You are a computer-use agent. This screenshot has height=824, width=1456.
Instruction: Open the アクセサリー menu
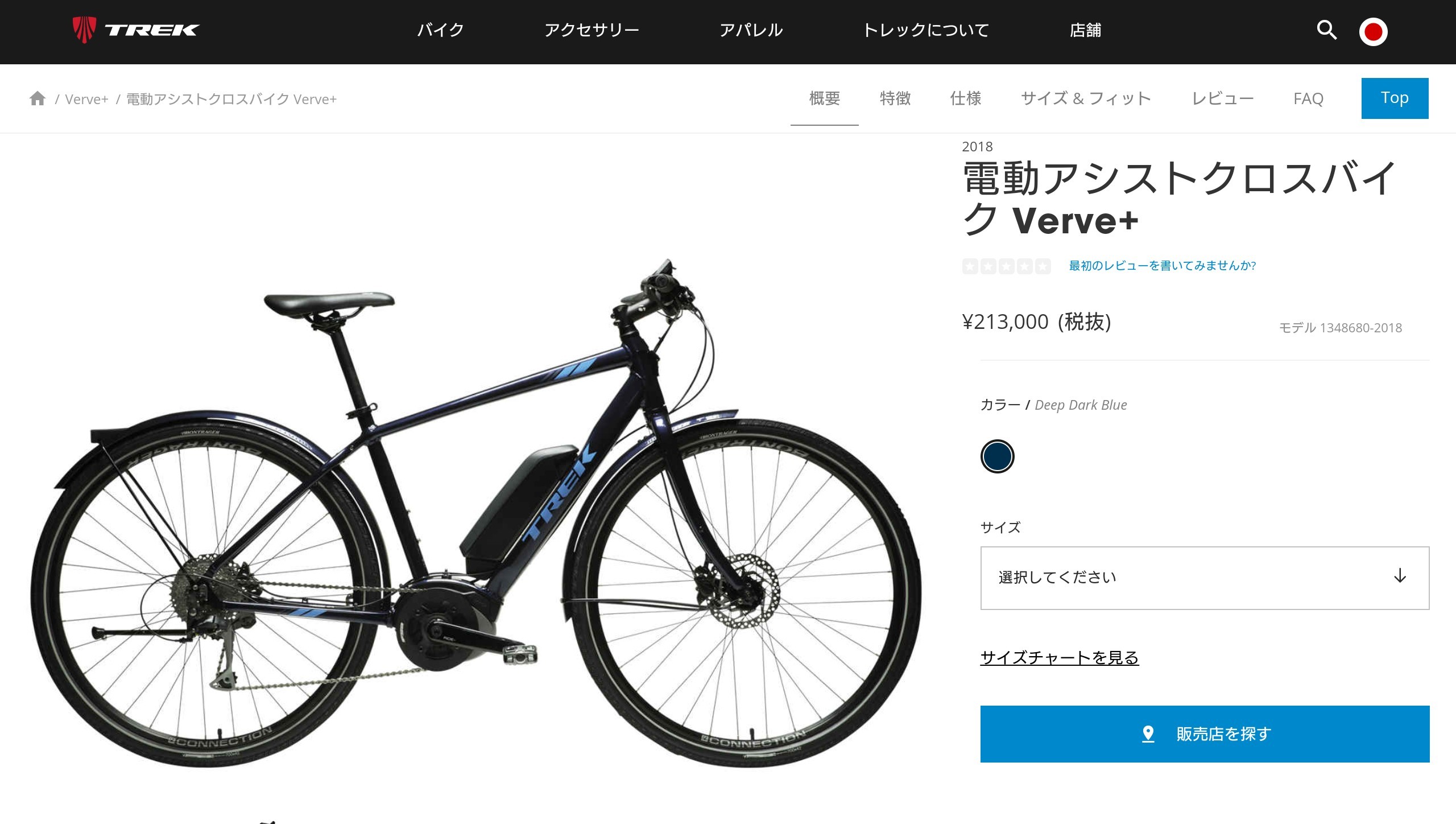click(x=591, y=30)
